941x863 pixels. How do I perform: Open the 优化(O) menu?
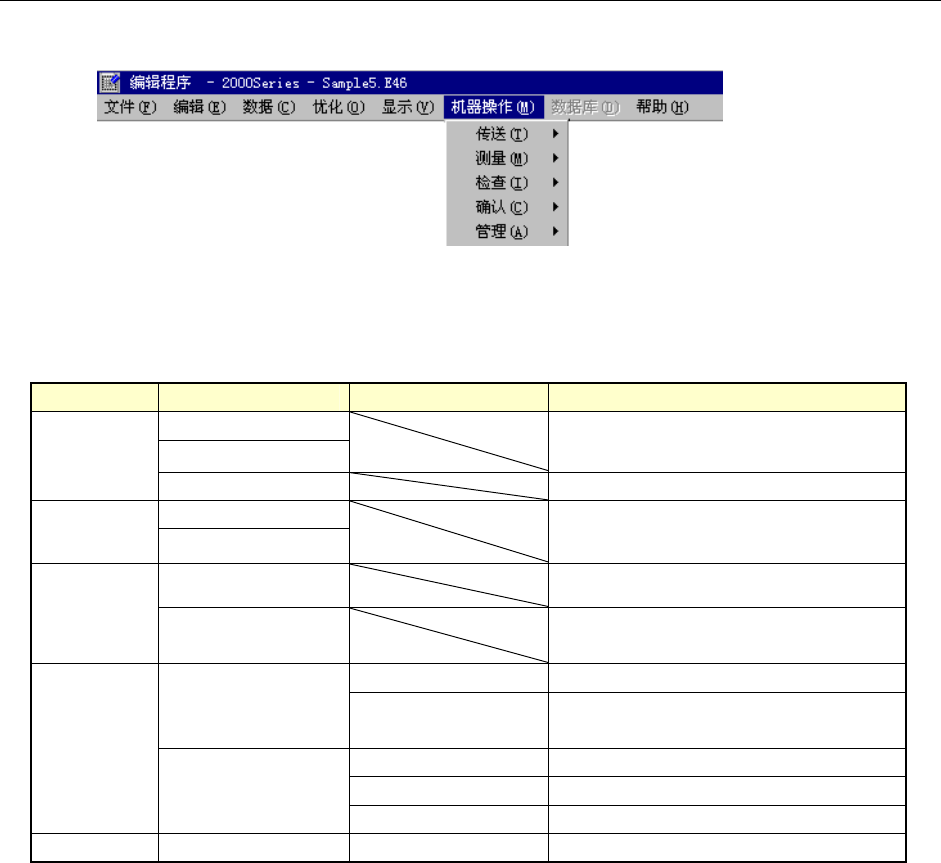338,107
